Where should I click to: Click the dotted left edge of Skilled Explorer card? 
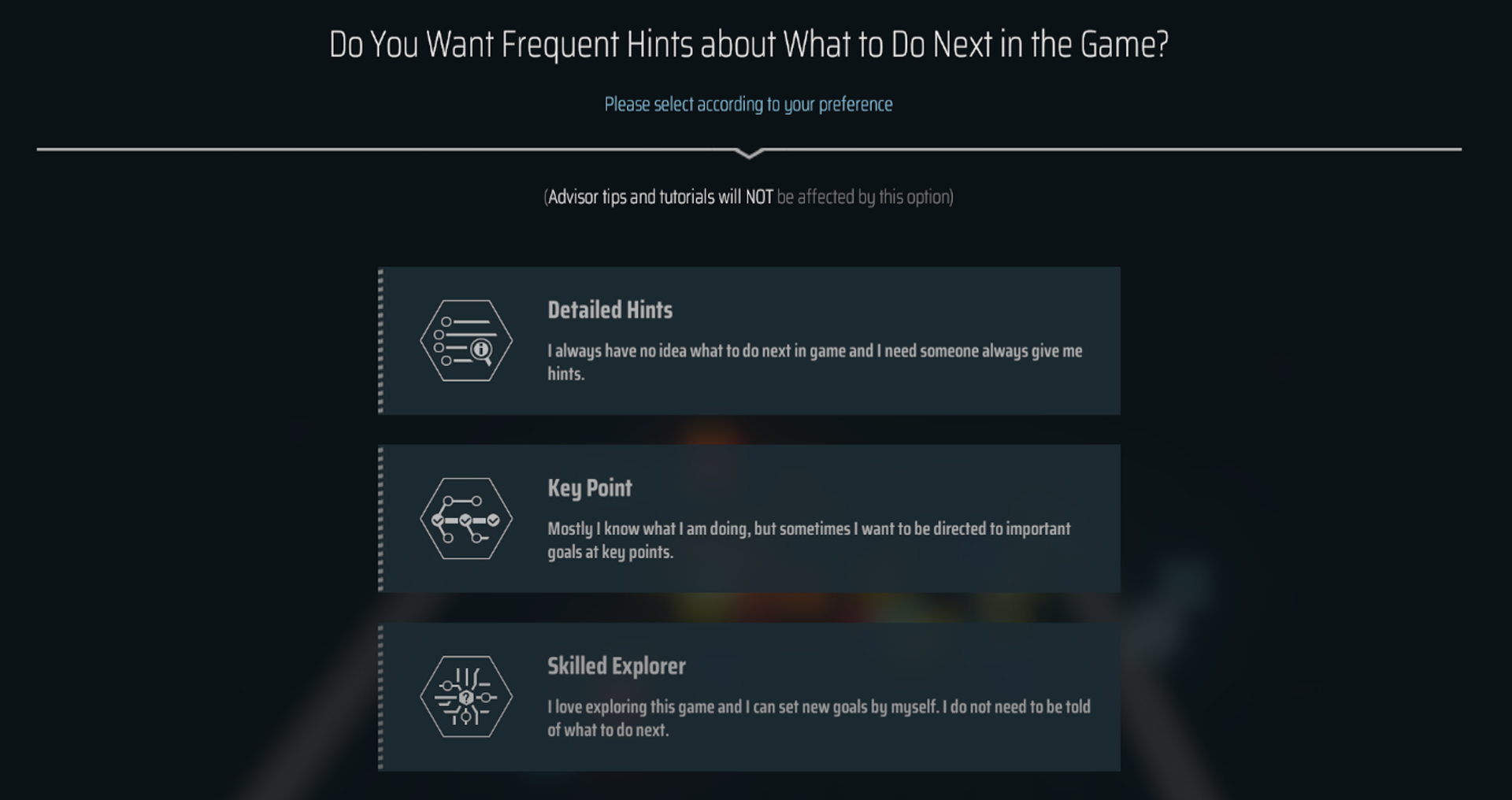pos(381,697)
